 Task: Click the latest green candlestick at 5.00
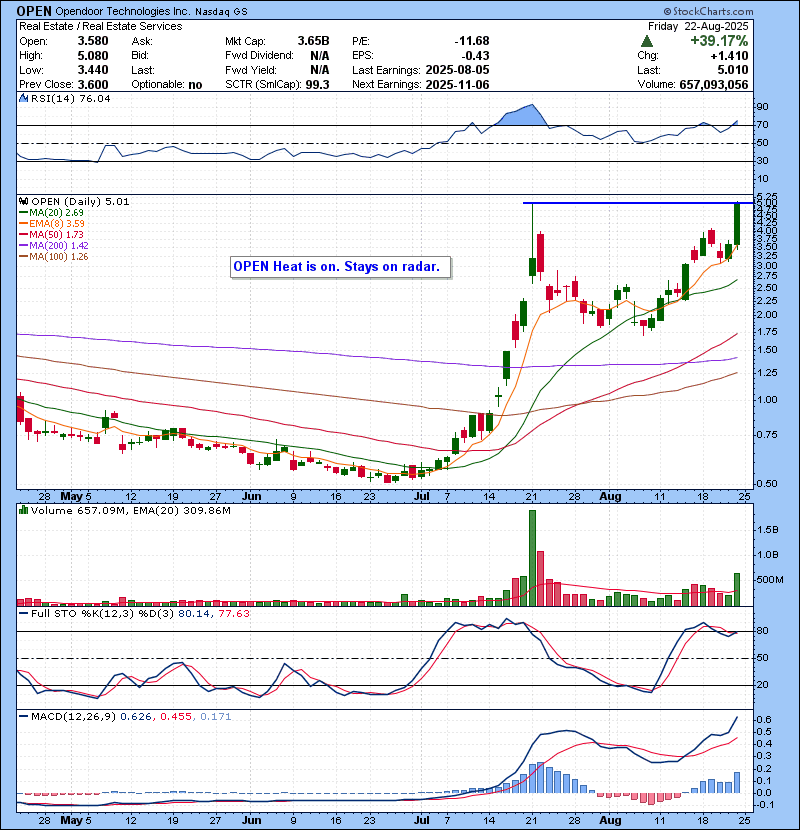tap(736, 224)
